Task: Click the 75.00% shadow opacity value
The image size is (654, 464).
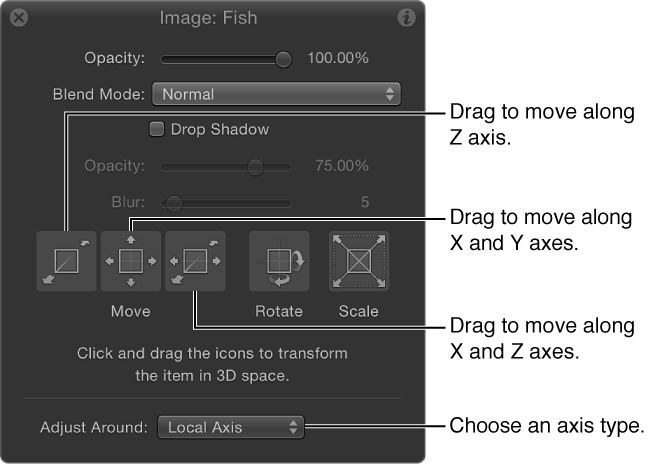Action: tap(341, 166)
